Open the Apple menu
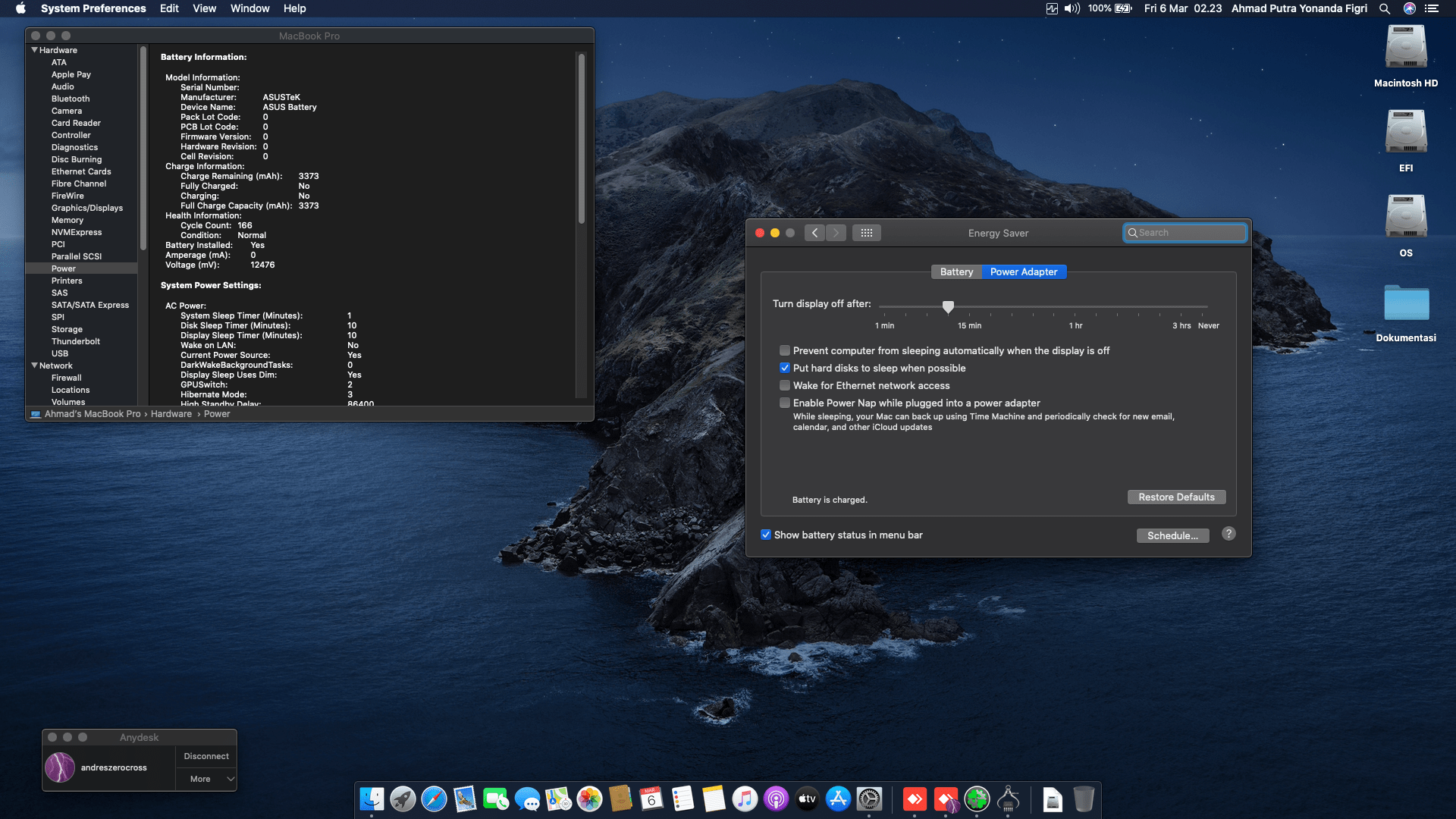Image resolution: width=1456 pixels, height=819 pixels. [20, 8]
